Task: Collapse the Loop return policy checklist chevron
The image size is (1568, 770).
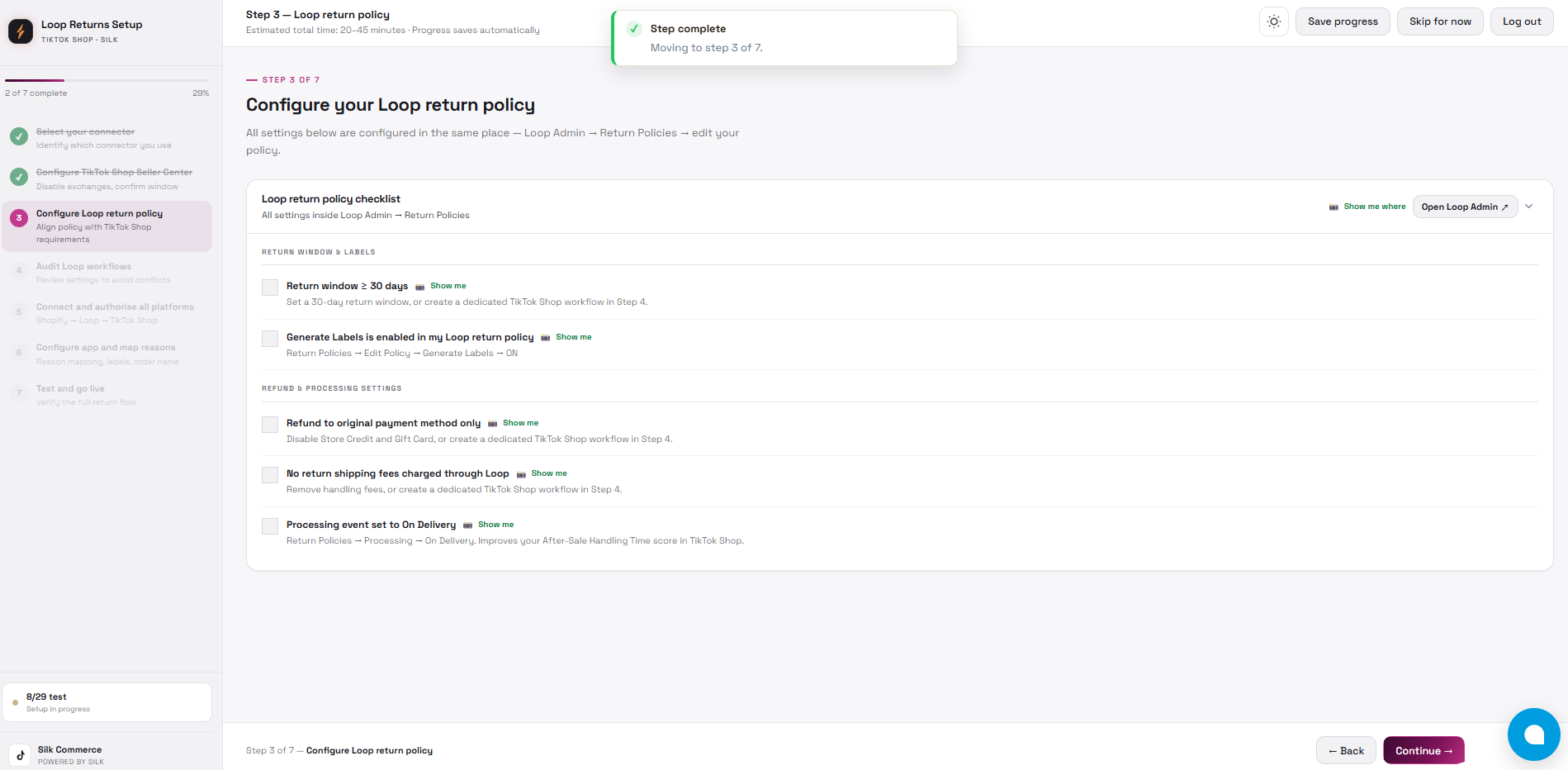Action: pos(1529,207)
